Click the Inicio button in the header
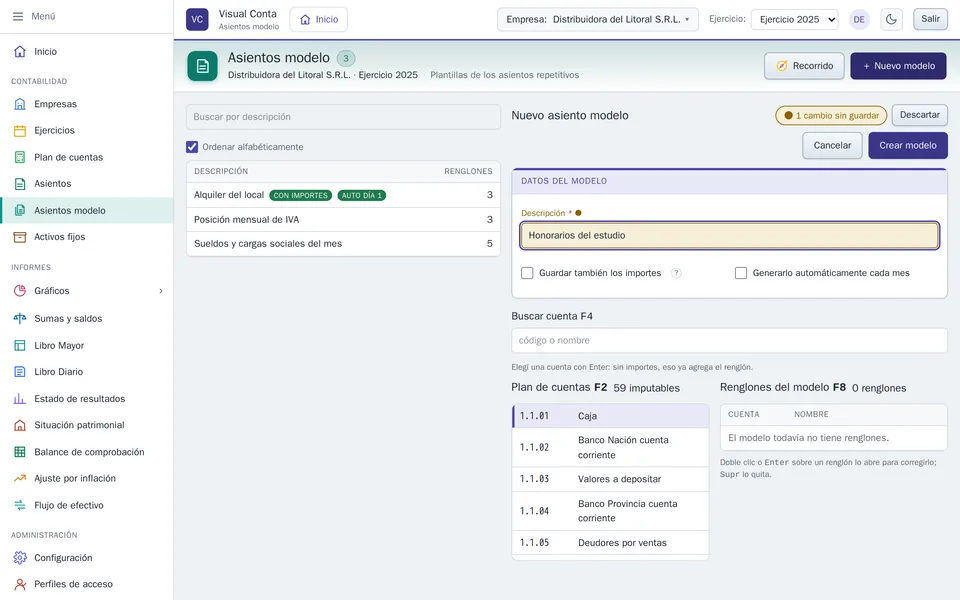The width and height of the screenshot is (960, 600). [x=318, y=19]
